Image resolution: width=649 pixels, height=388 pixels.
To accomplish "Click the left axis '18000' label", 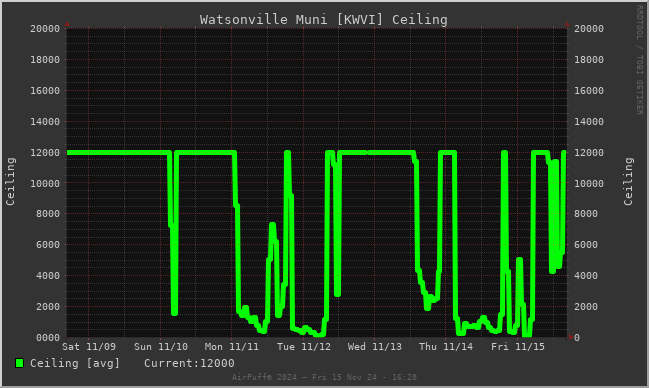I will click(45, 60).
